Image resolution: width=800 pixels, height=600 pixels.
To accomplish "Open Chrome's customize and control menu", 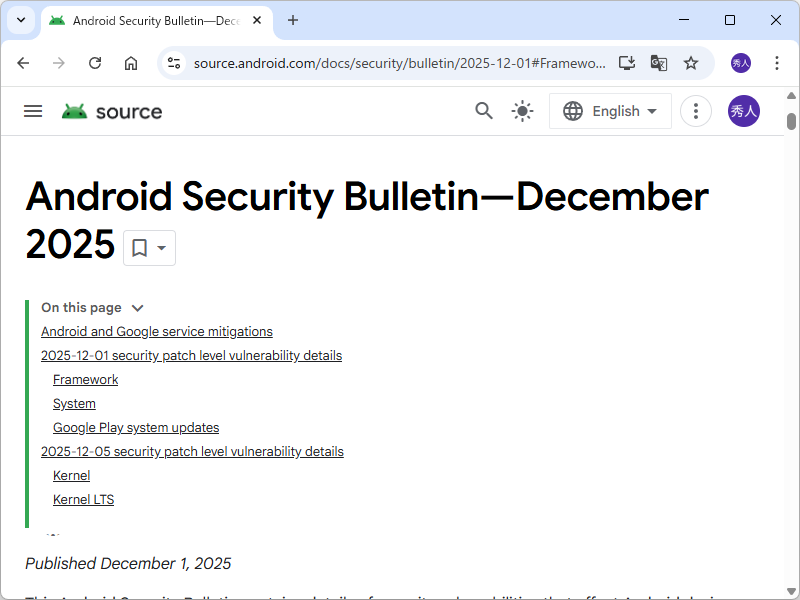I will [x=777, y=62].
